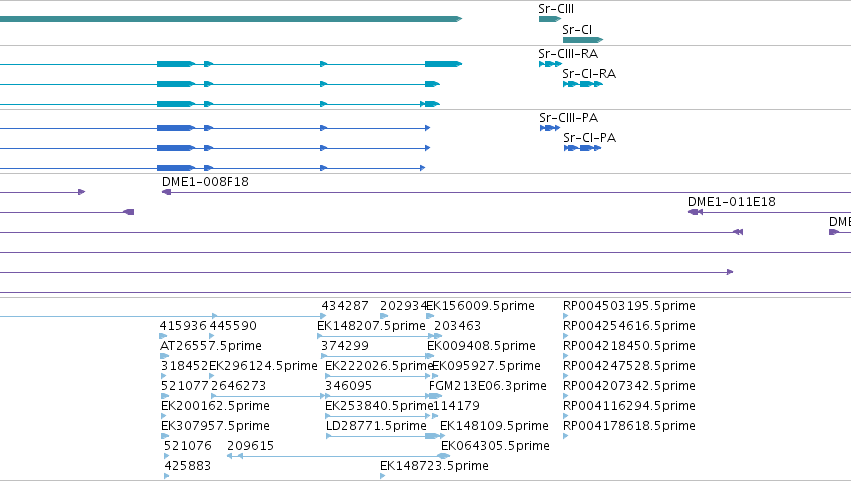Click the RP004116294.5prime label

point(629,407)
